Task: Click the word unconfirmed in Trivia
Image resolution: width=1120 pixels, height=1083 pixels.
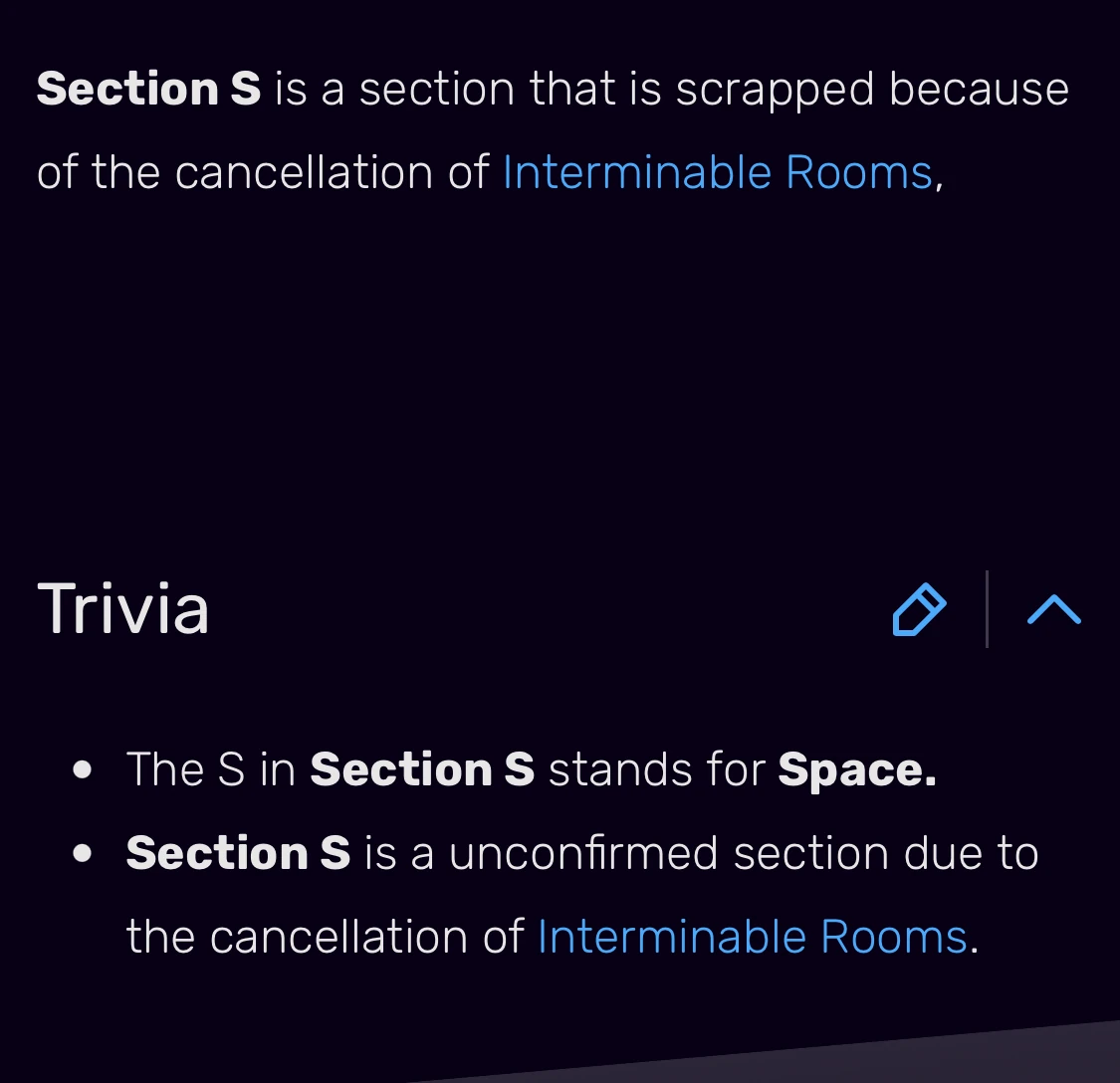Action: coord(582,853)
